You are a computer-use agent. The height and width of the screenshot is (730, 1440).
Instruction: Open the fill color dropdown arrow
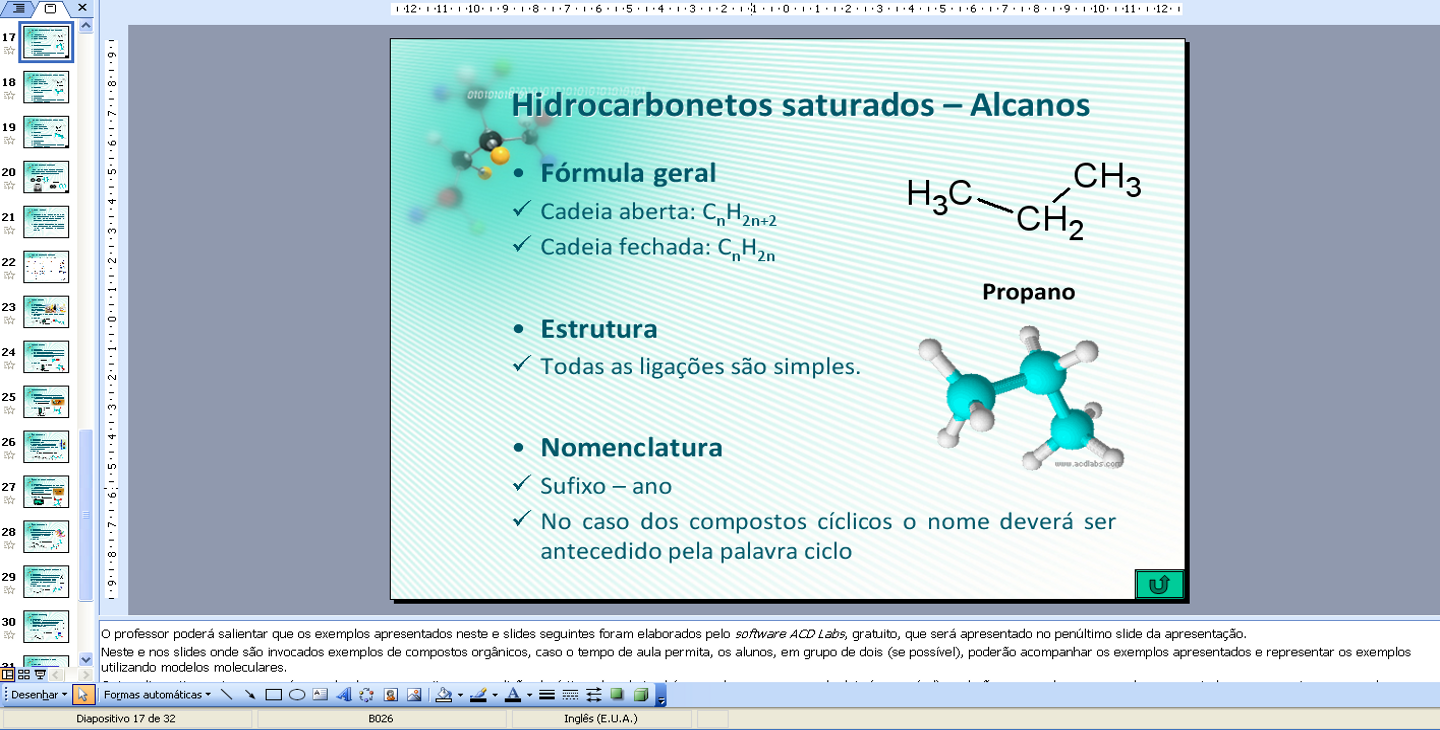click(460, 694)
